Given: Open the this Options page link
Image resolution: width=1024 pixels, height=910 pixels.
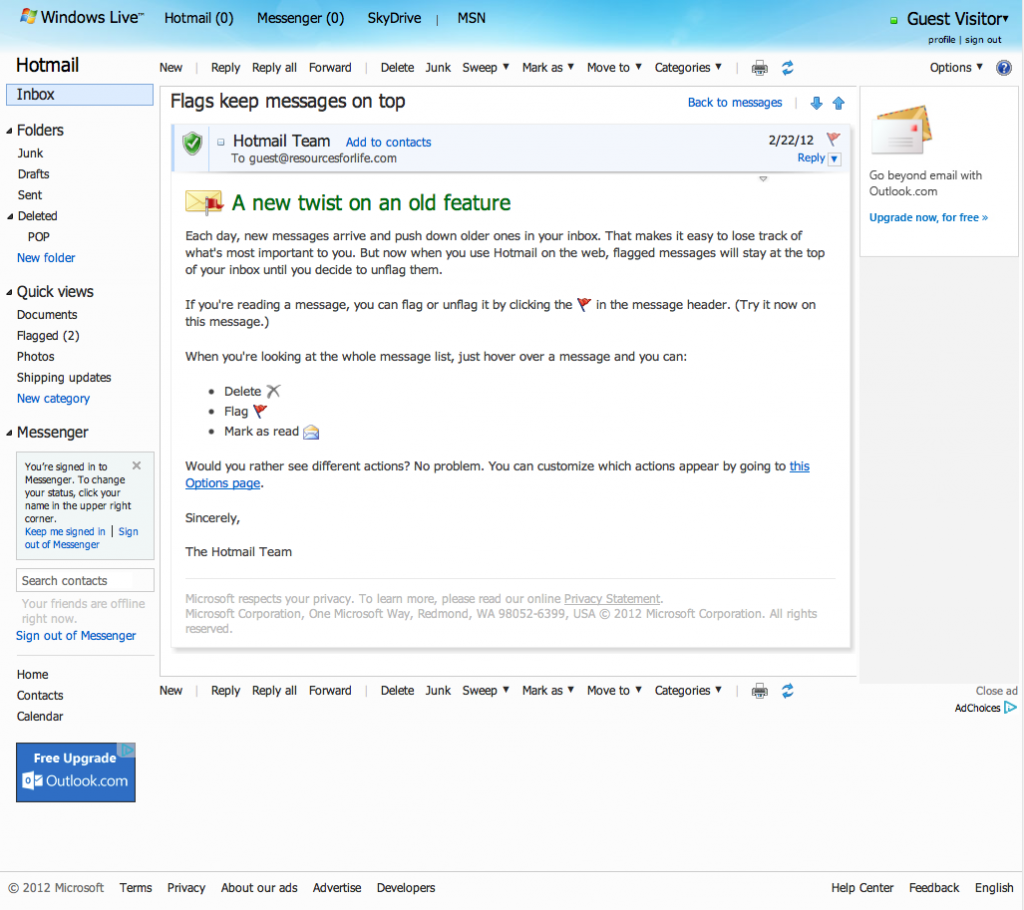Looking at the screenshot, I should tap(799, 466).
